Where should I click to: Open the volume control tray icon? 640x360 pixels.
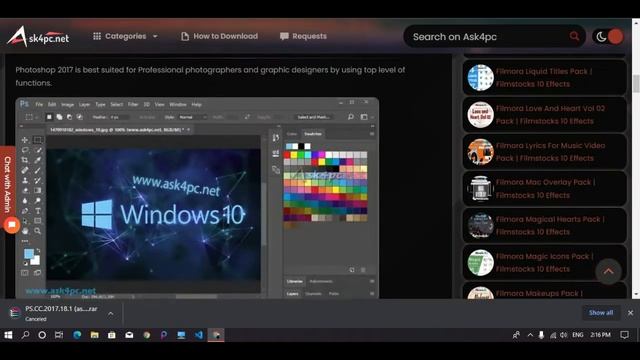(564, 335)
